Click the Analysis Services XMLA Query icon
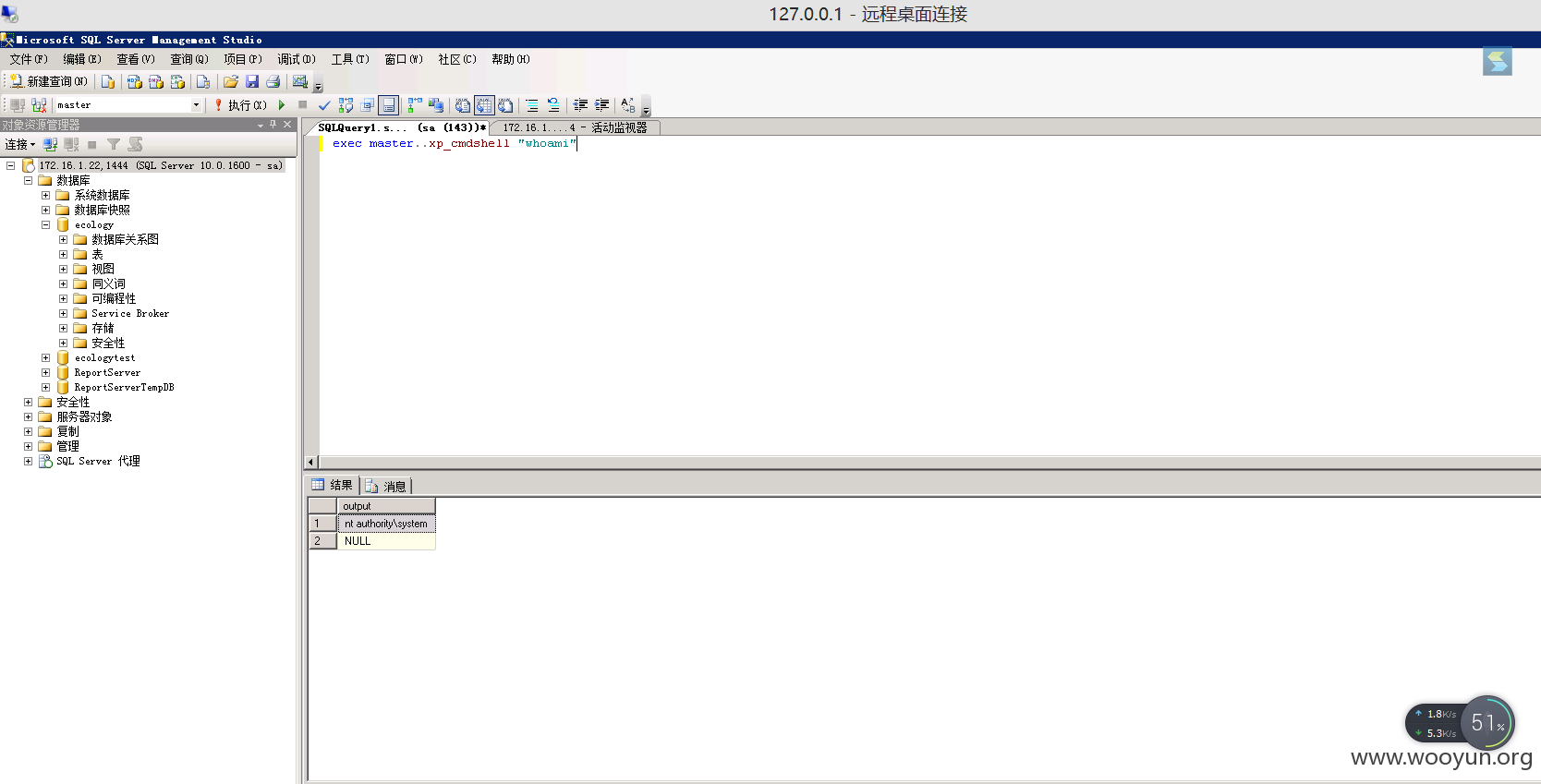1541x784 pixels. coord(178,81)
